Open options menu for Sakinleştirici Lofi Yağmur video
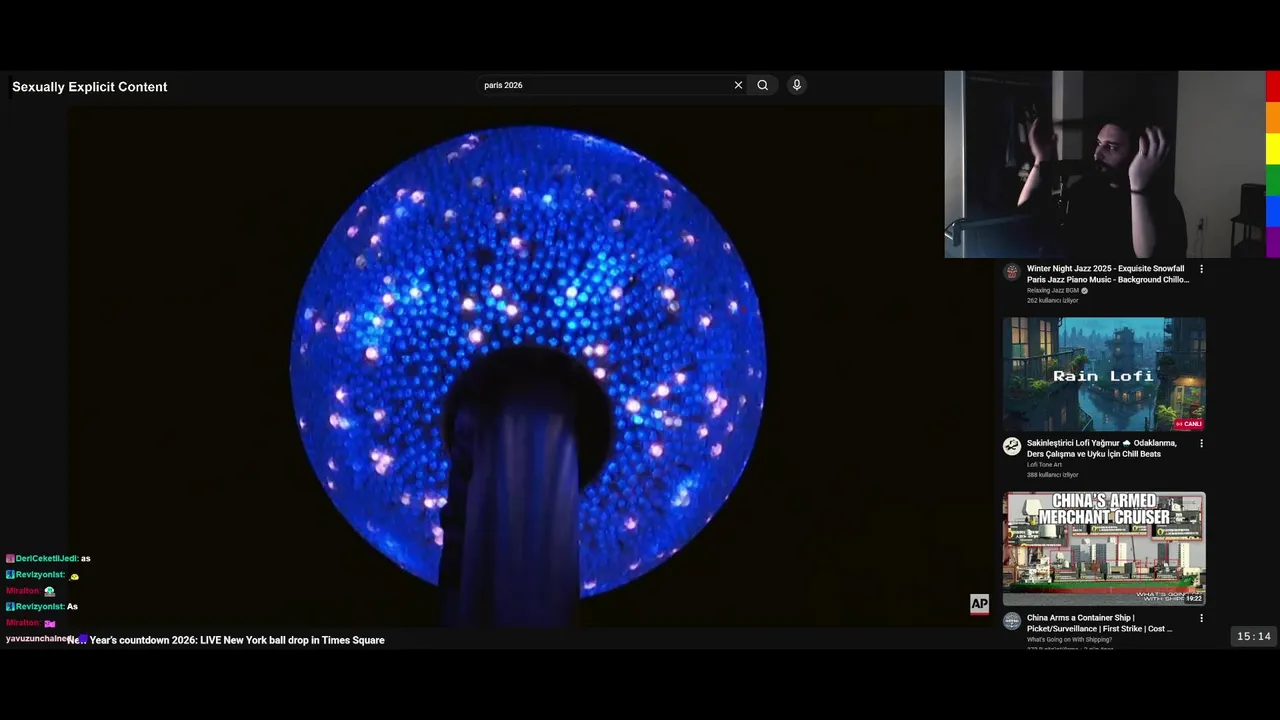Screen dimensions: 1280x720 pyautogui.click(x=1201, y=443)
